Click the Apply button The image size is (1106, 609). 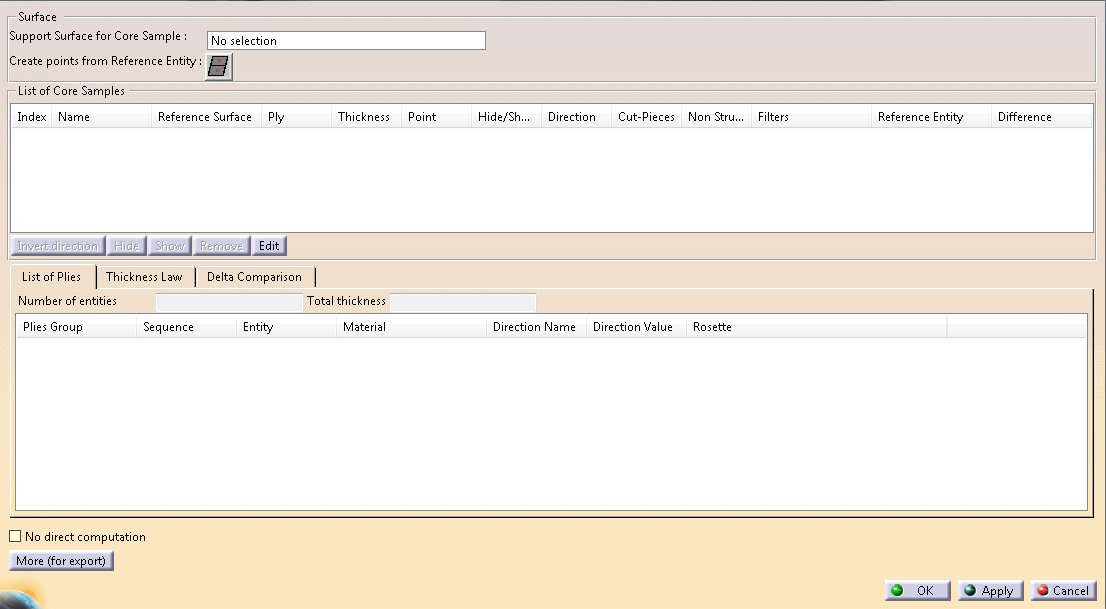[989, 591]
